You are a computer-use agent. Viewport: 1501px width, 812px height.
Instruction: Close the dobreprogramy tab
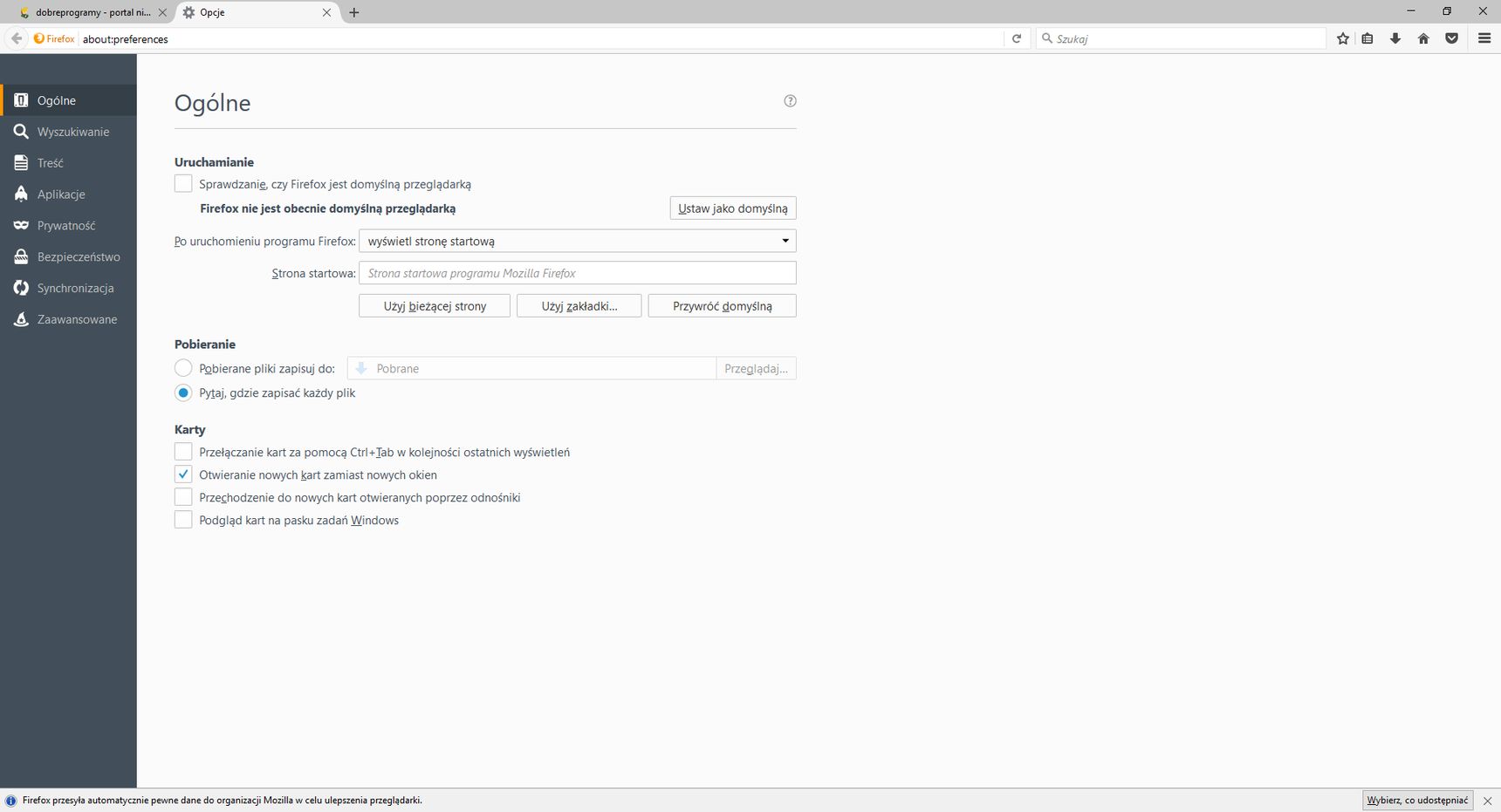click(162, 12)
